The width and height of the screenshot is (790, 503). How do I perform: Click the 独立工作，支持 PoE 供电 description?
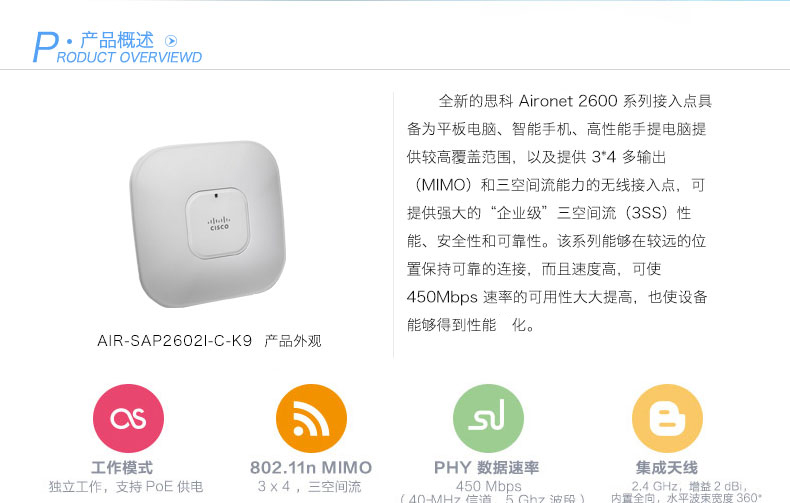(x=126, y=486)
